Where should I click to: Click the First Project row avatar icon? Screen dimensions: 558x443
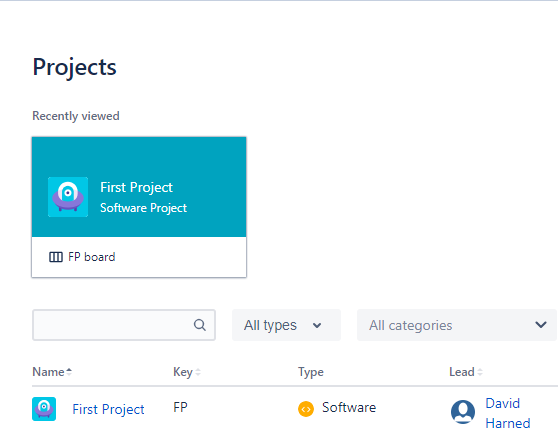44,409
